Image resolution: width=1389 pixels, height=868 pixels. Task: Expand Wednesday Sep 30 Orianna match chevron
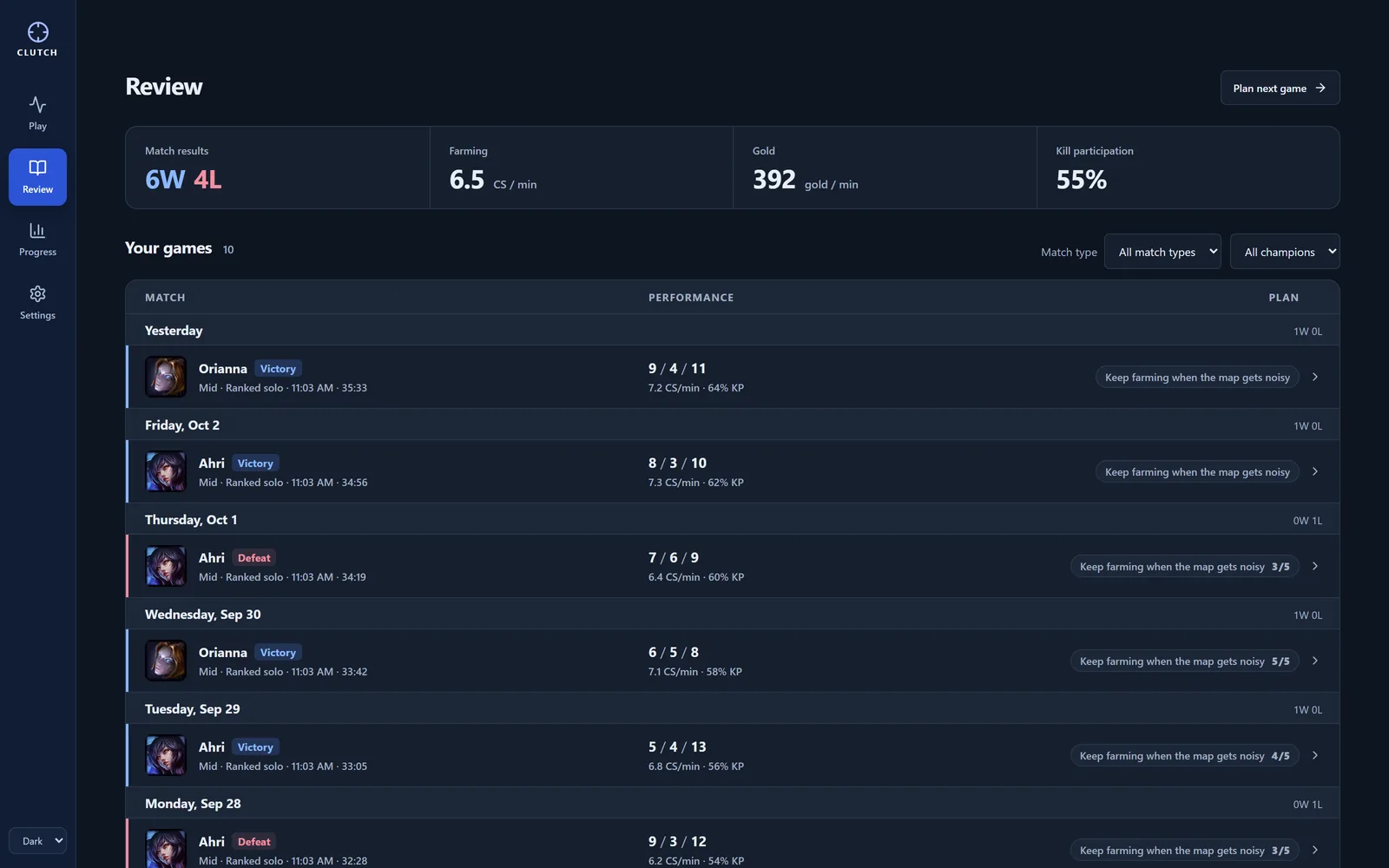1315,661
